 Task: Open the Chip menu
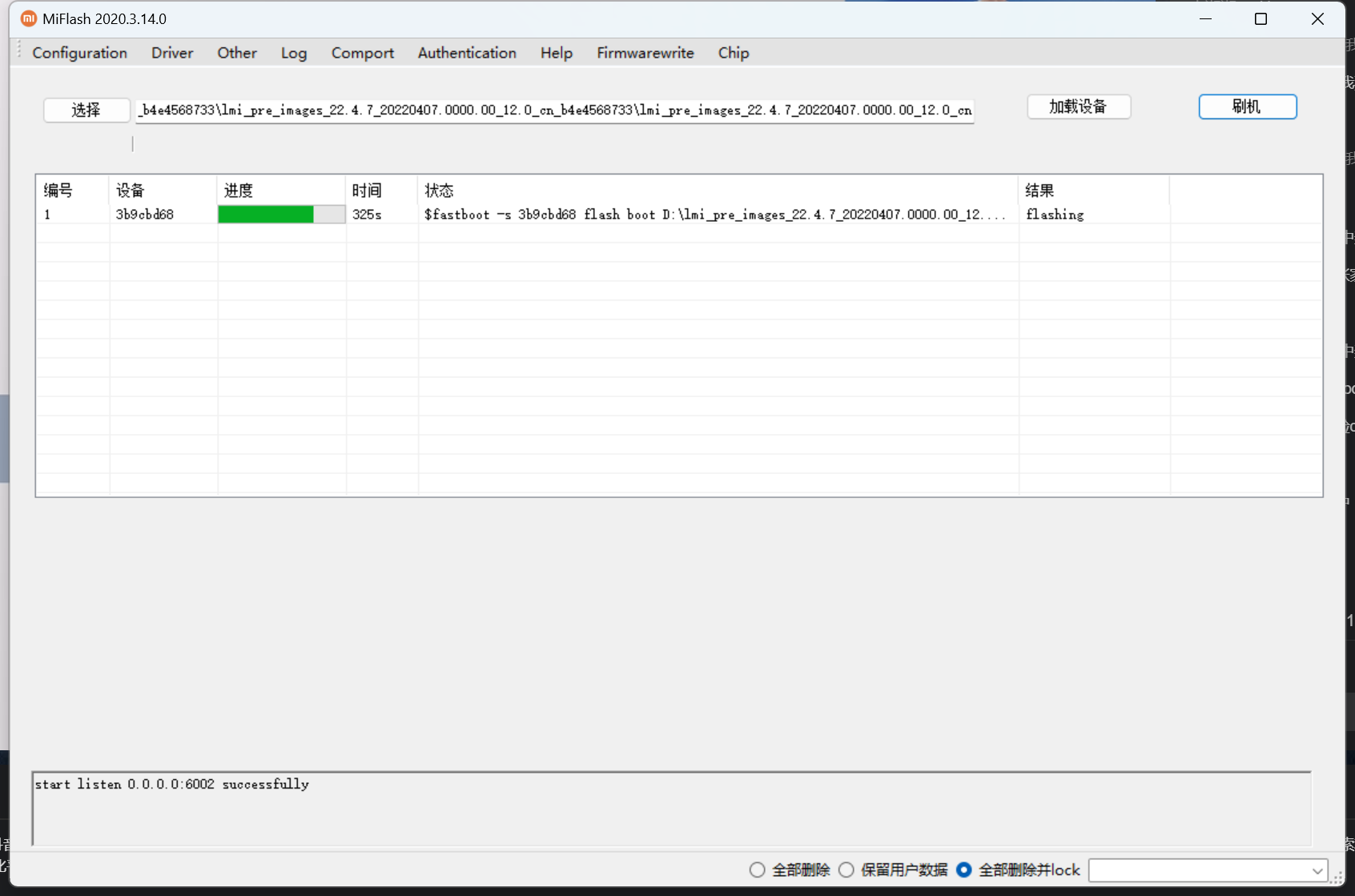point(734,53)
